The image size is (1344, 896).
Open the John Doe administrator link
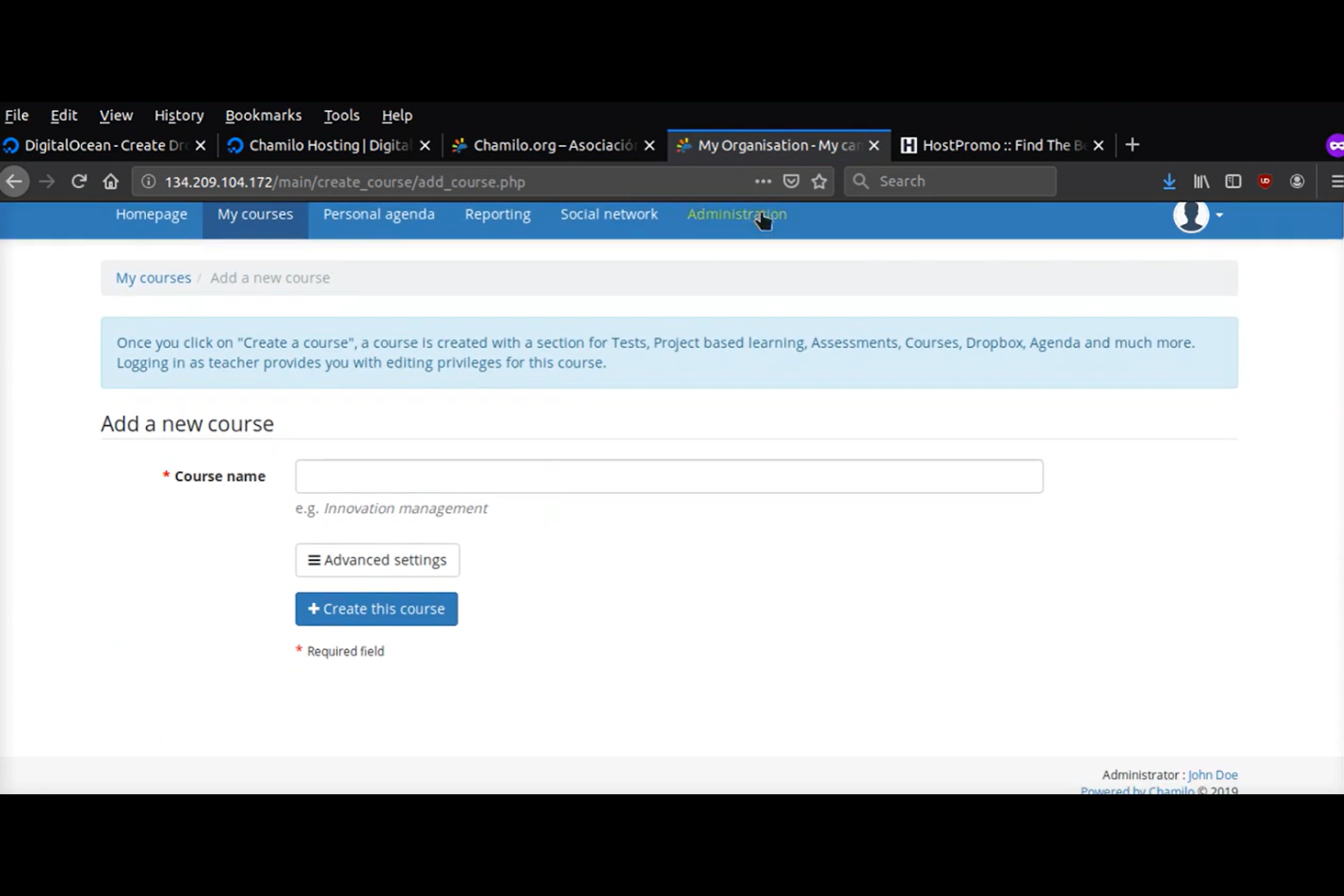point(1213,774)
